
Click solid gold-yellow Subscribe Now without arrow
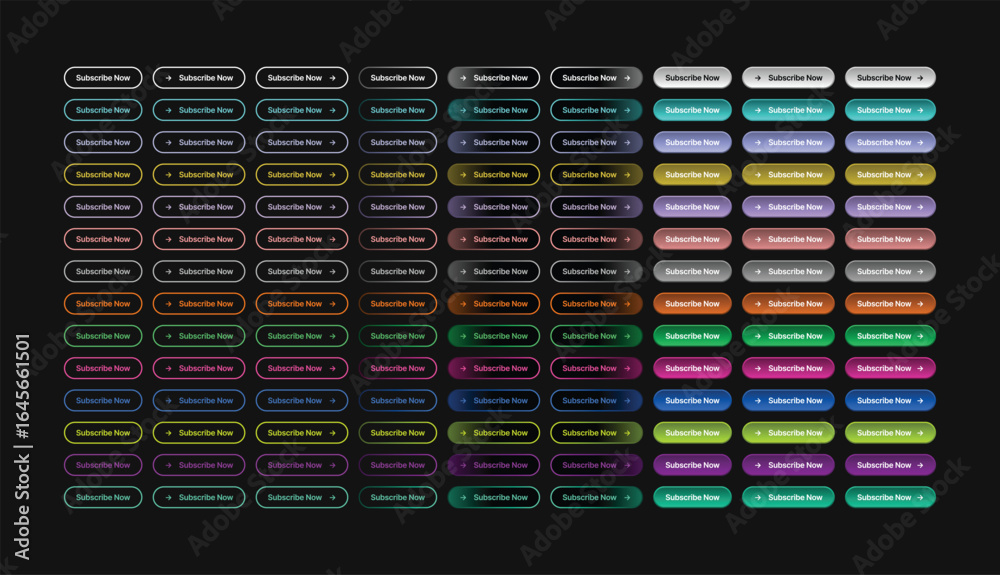point(692,175)
